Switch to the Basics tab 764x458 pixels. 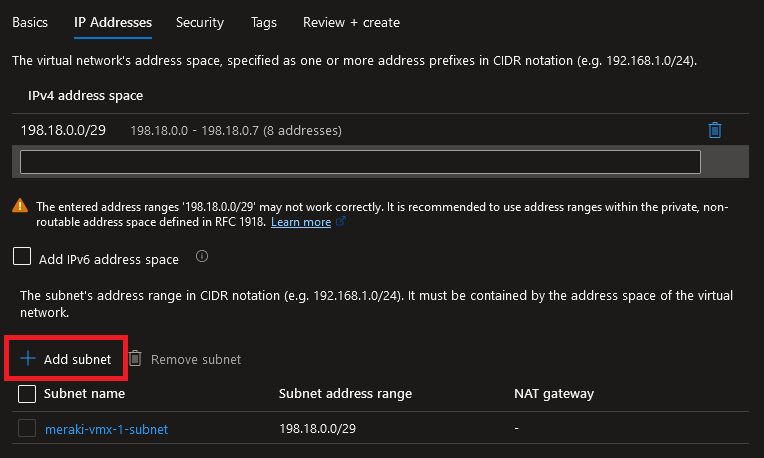pyautogui.click(x=30, y=22)
